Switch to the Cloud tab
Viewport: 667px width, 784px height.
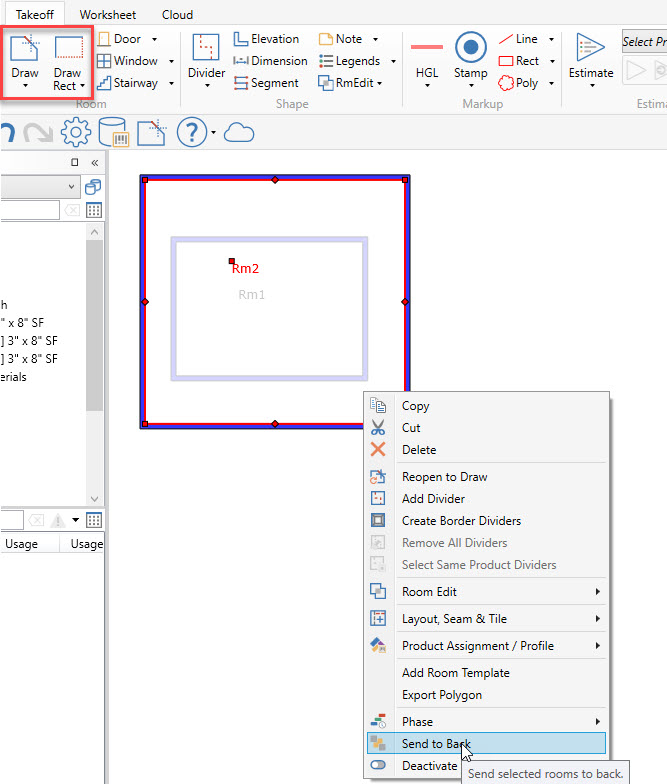click(x=177, y=14)
